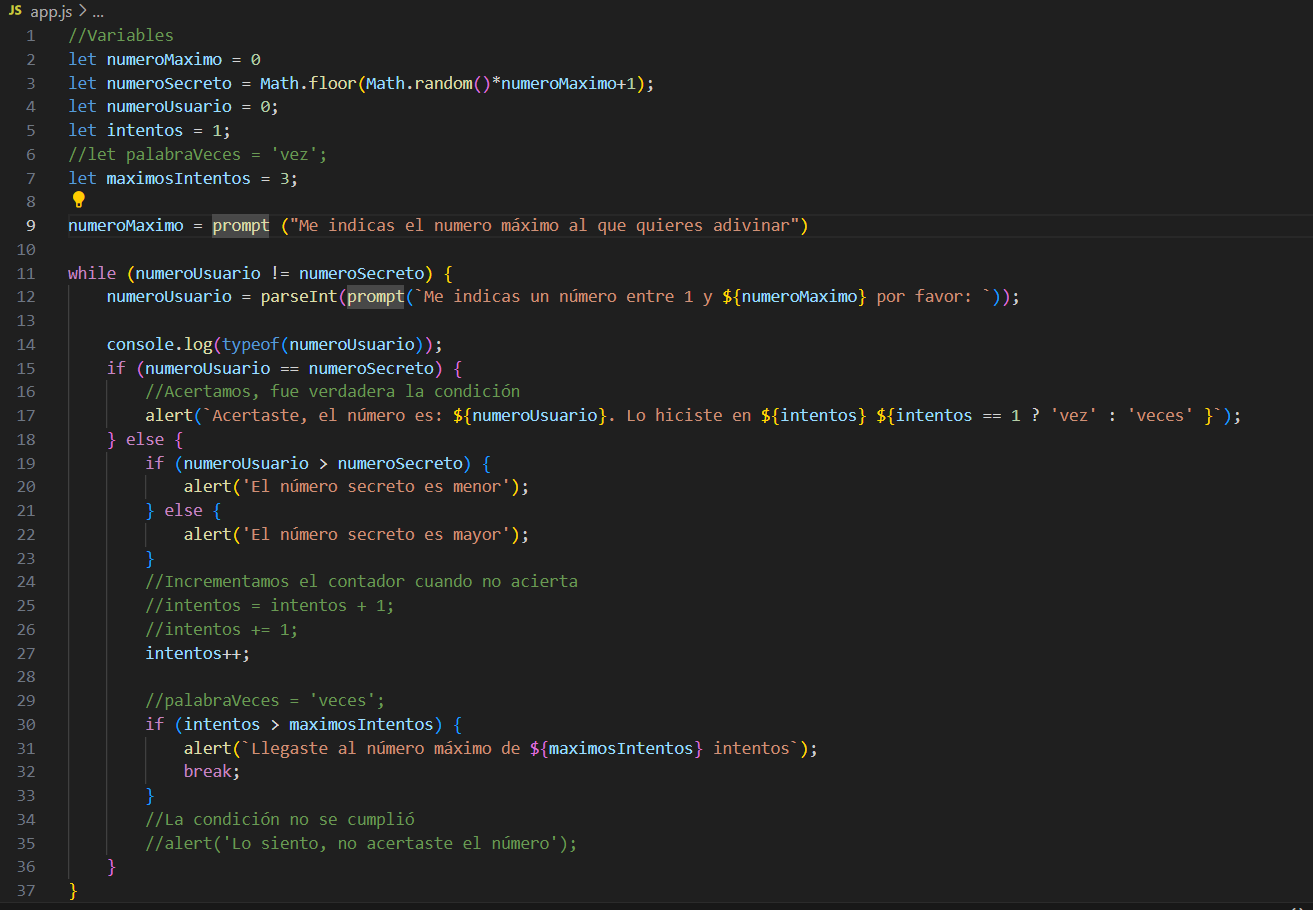1313x910 pixels.
Task: Click 'maximosIntentos' declaration on line 7
Action: [179, 178]
